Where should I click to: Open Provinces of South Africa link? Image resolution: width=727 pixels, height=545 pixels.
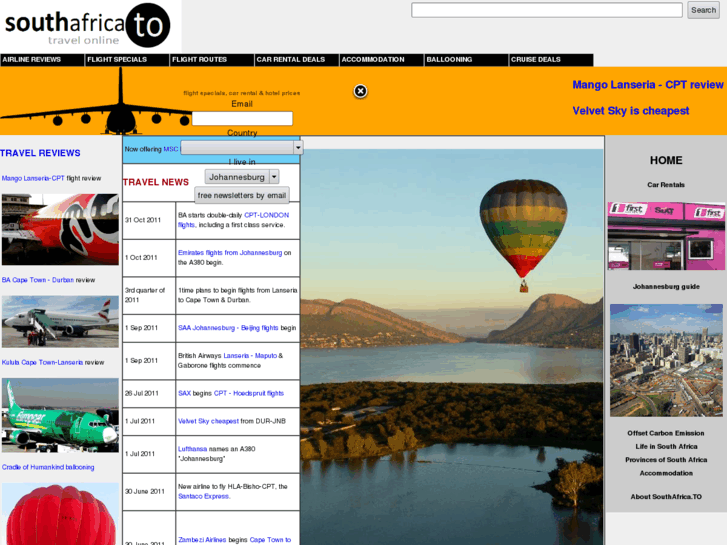pos(666,460)
